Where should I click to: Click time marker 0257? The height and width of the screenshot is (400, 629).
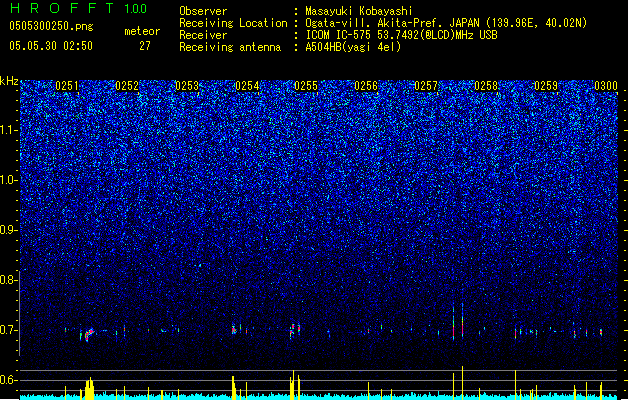pos(426,86)
